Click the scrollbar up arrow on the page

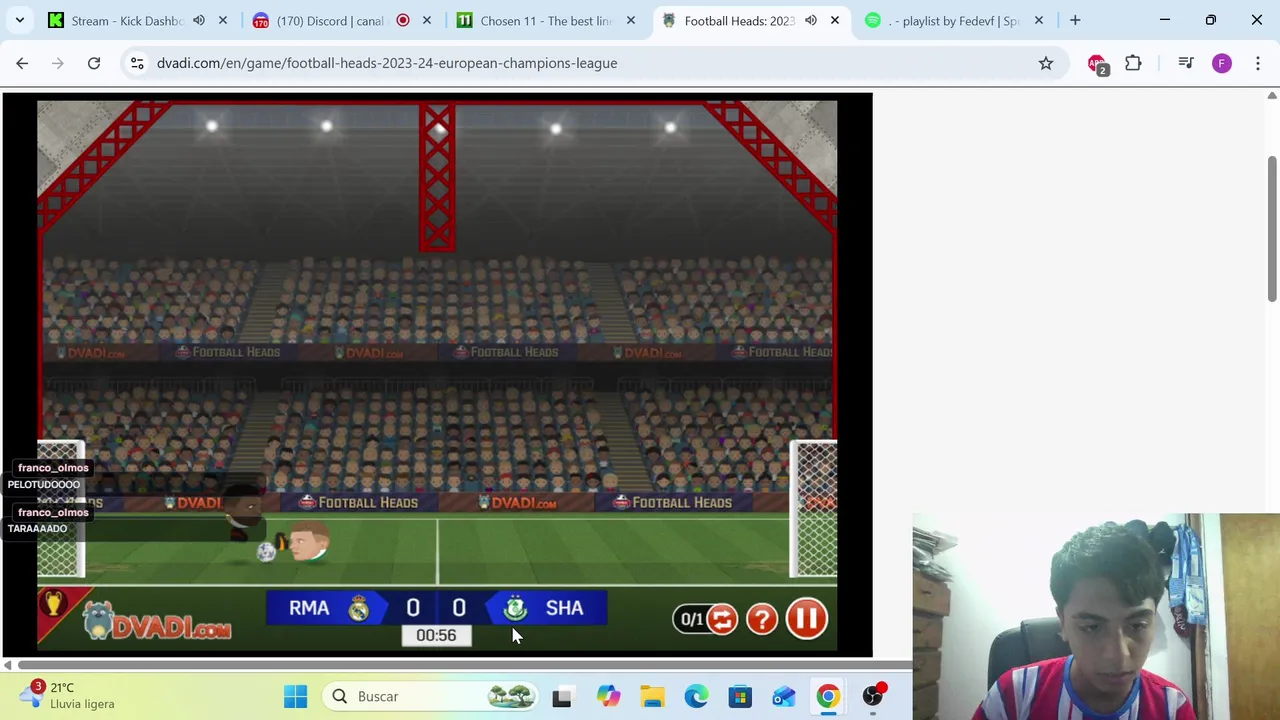(x=1272, y=96)
